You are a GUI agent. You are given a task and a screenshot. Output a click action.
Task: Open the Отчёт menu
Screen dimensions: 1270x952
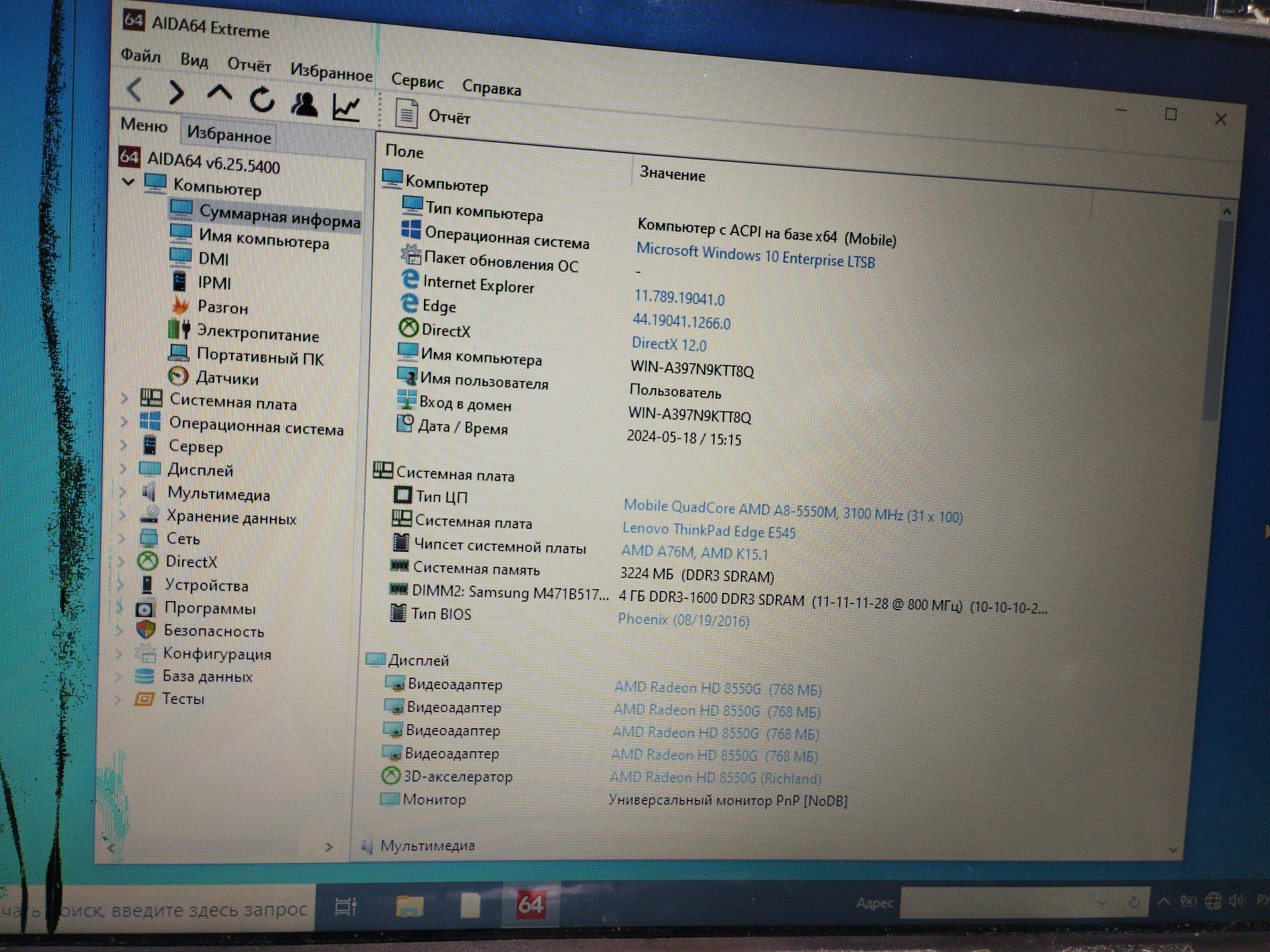point(249,65)
